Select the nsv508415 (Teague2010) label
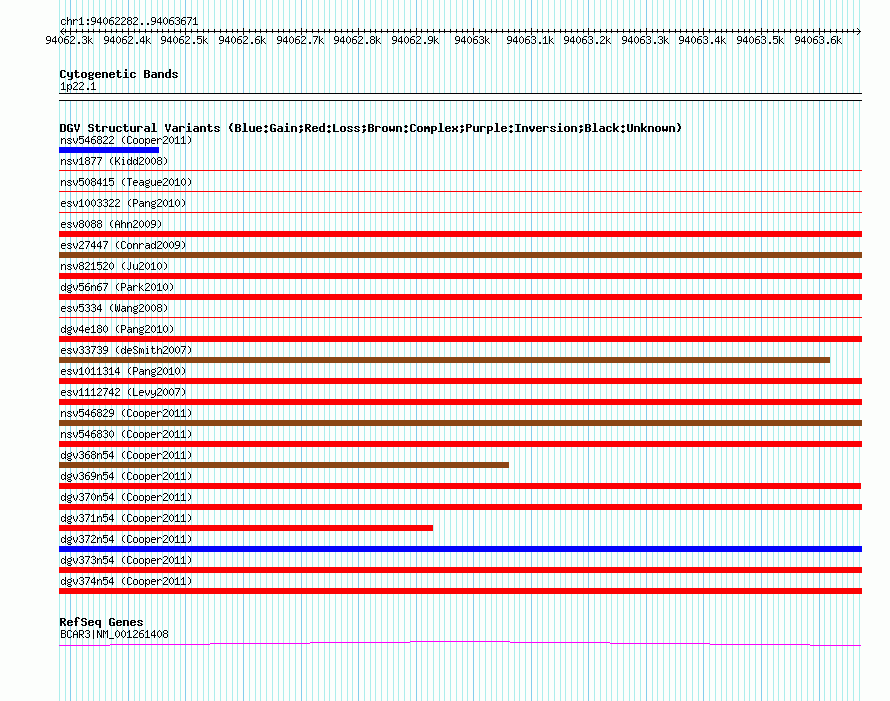 coord(126,182)
